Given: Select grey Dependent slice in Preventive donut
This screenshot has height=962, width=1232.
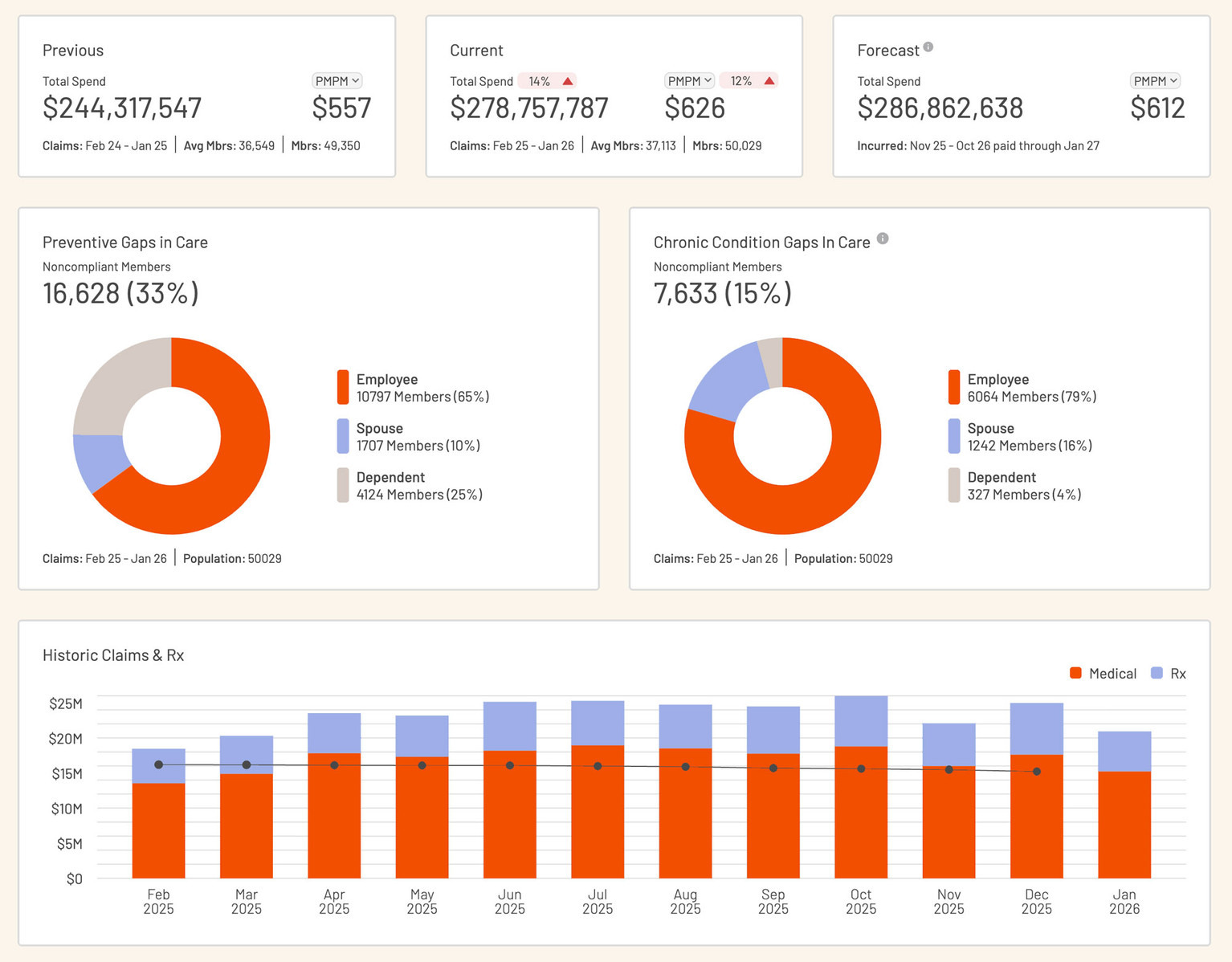Looking at the screenshot, I should click(x=120, y=385).
